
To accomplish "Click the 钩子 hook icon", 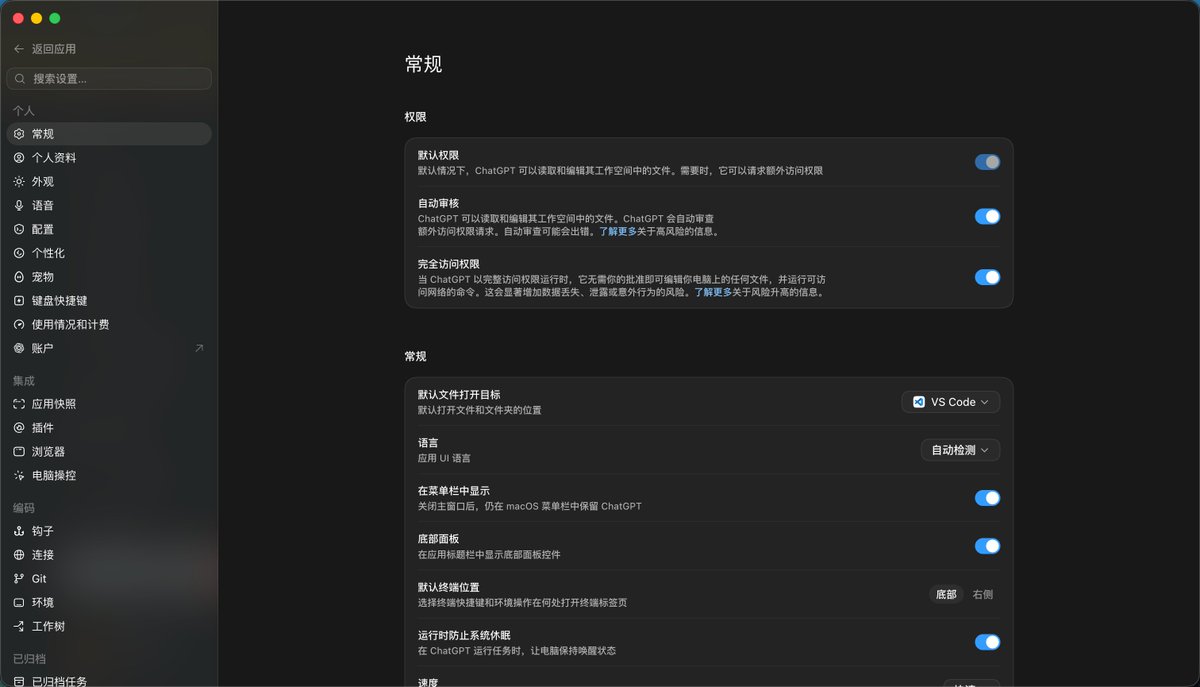I will pos(19,532).
